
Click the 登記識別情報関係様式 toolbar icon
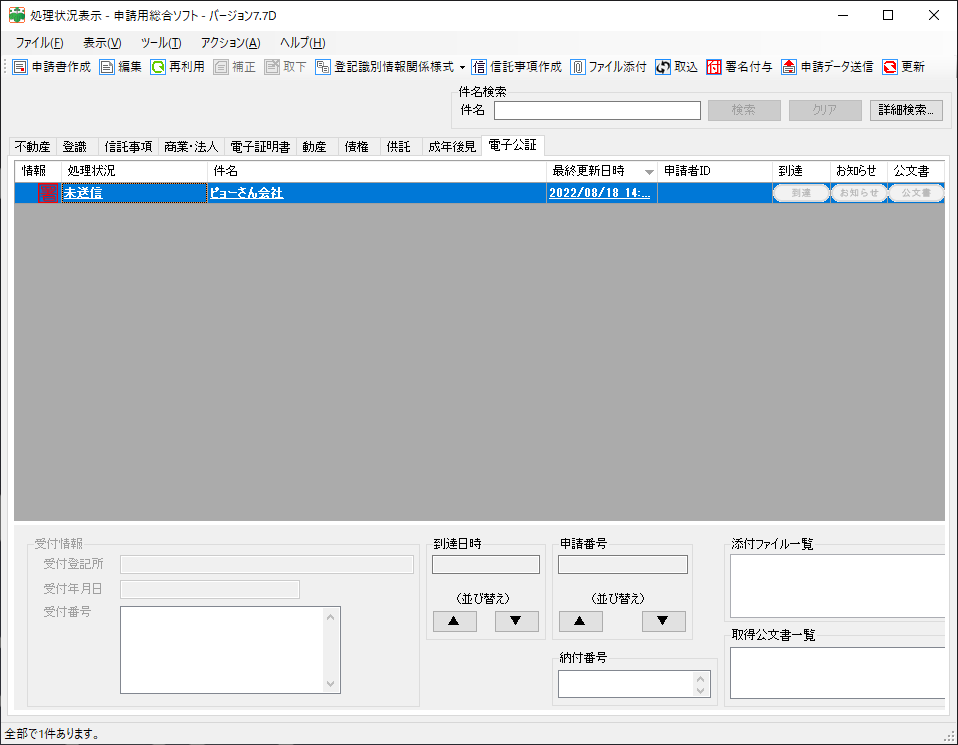coord(323,67)
